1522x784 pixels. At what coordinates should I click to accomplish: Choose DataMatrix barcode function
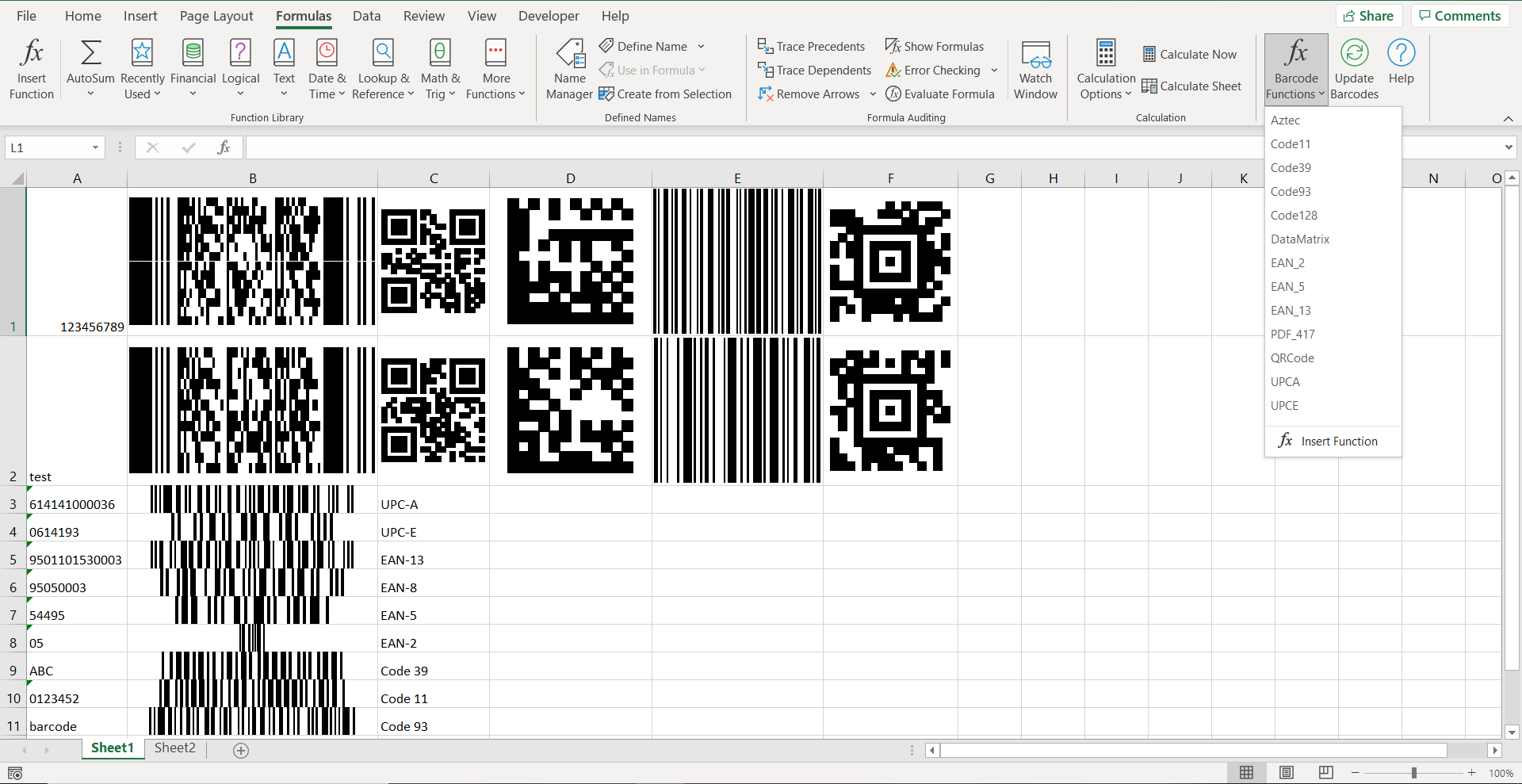(x=1333, y=239)
